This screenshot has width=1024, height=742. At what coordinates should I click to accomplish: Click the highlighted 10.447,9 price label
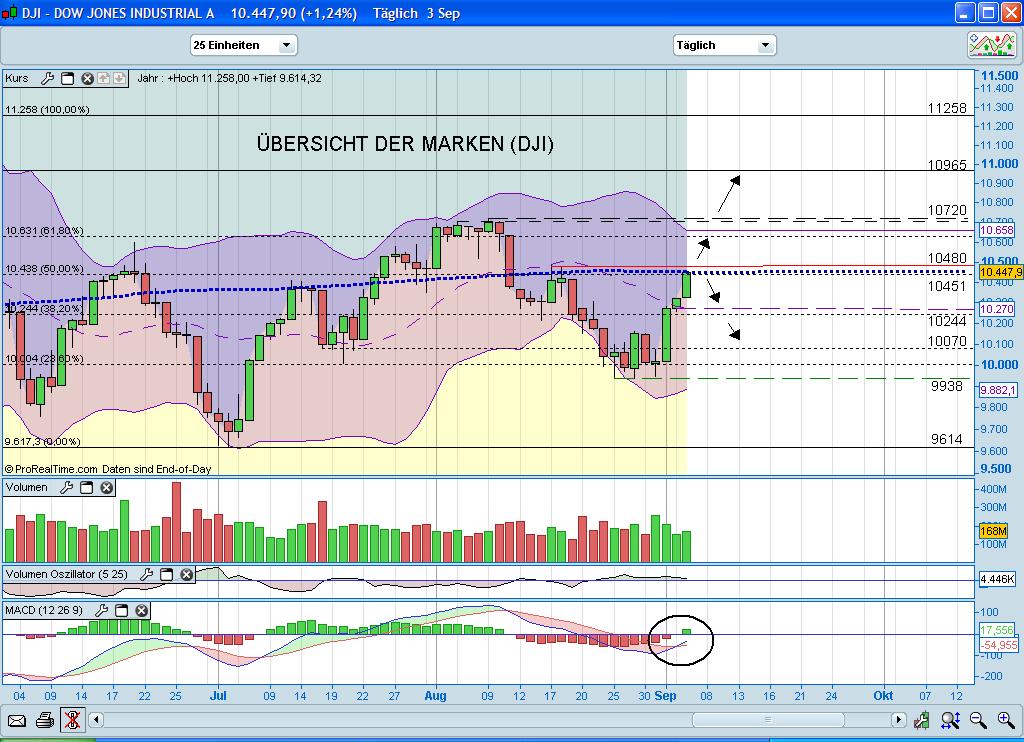(x=999, y=271)
